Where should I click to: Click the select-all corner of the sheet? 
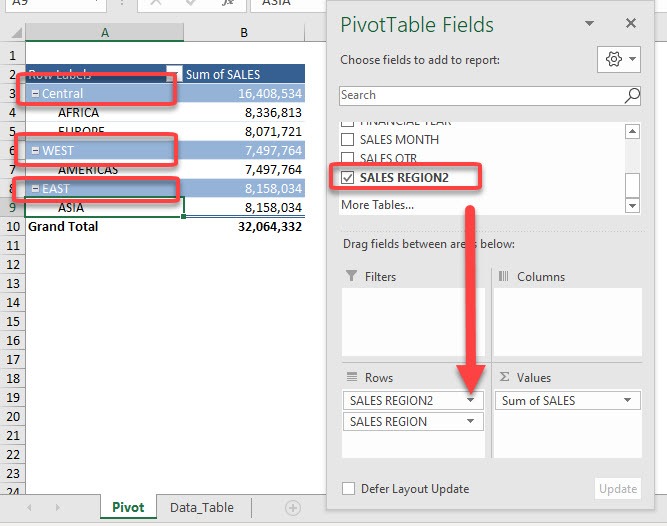click(x=16, y=32)
